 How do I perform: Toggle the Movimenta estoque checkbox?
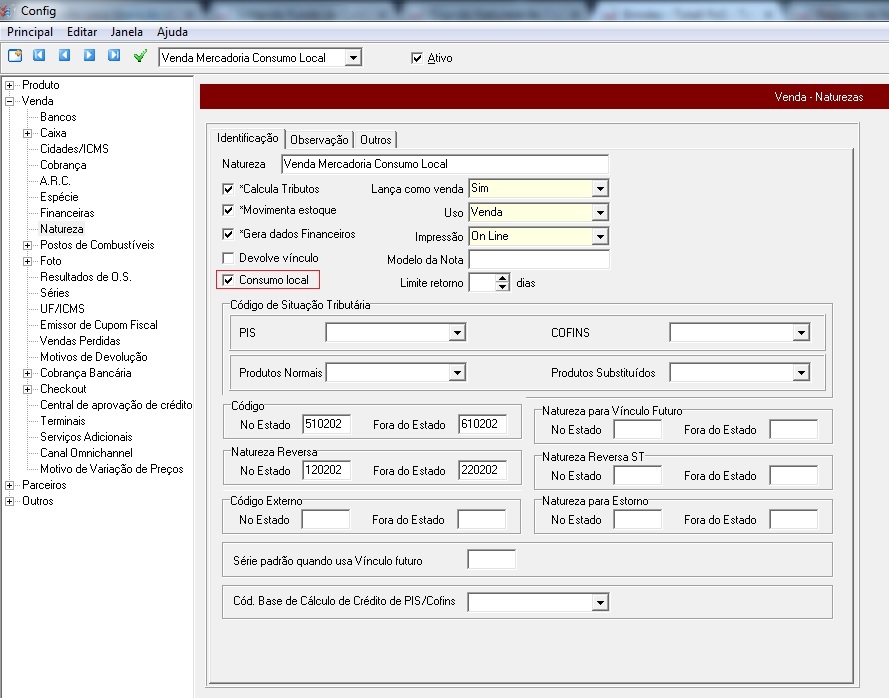(228, 210)
